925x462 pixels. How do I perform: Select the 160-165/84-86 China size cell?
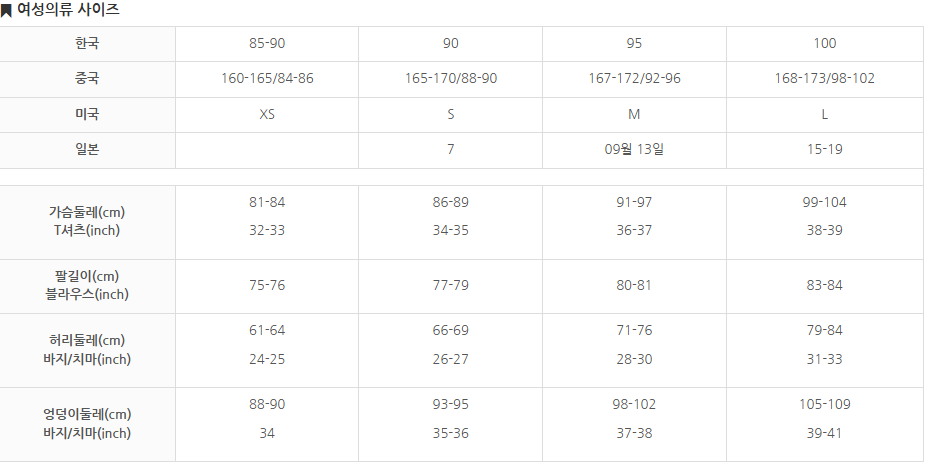click(x=267, y=79)
